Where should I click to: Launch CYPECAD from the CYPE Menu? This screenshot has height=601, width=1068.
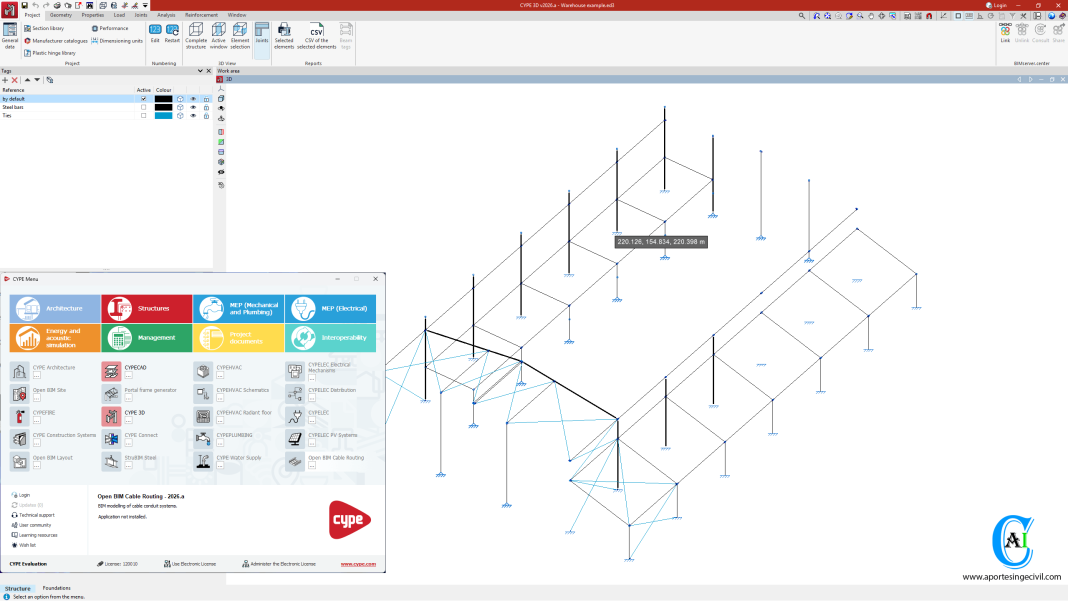[111, 370]
